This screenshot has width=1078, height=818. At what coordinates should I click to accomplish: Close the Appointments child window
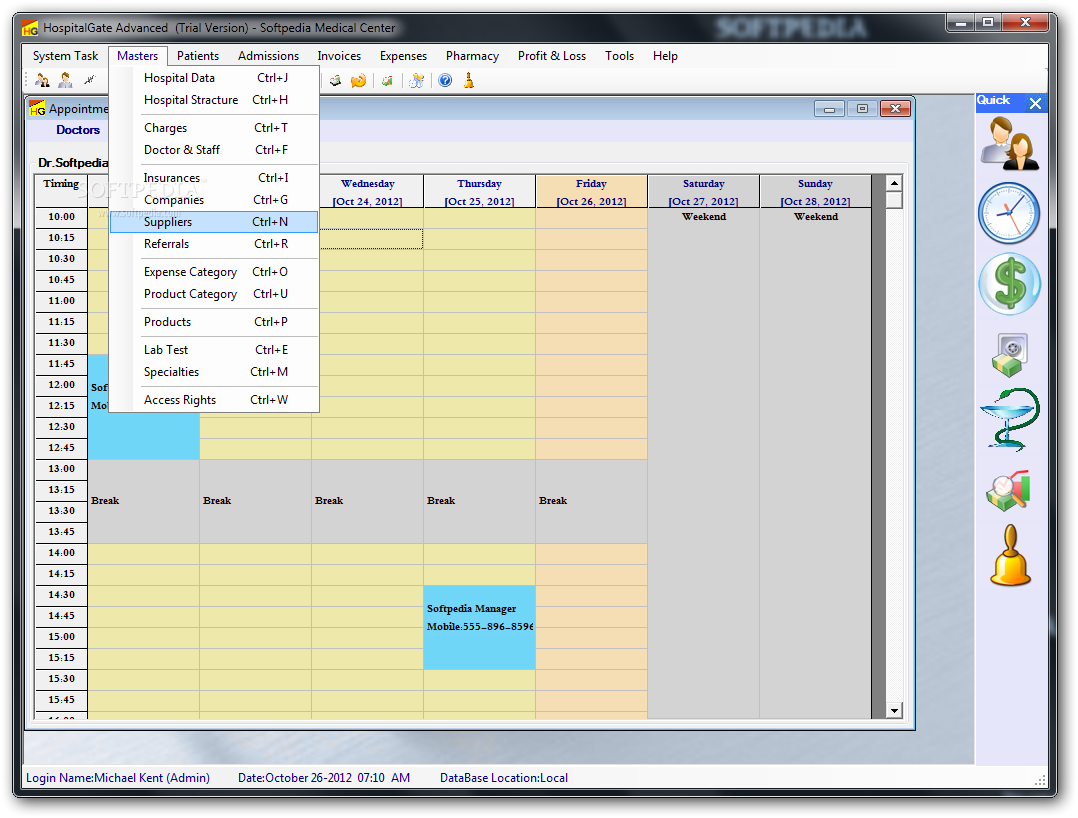point(895,109)
